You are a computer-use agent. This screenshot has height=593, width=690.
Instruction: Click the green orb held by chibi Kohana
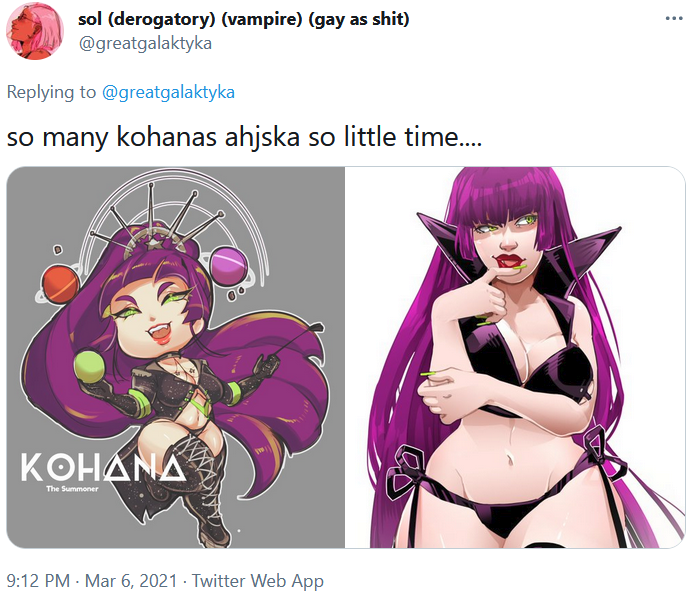(x=90, y=366)
